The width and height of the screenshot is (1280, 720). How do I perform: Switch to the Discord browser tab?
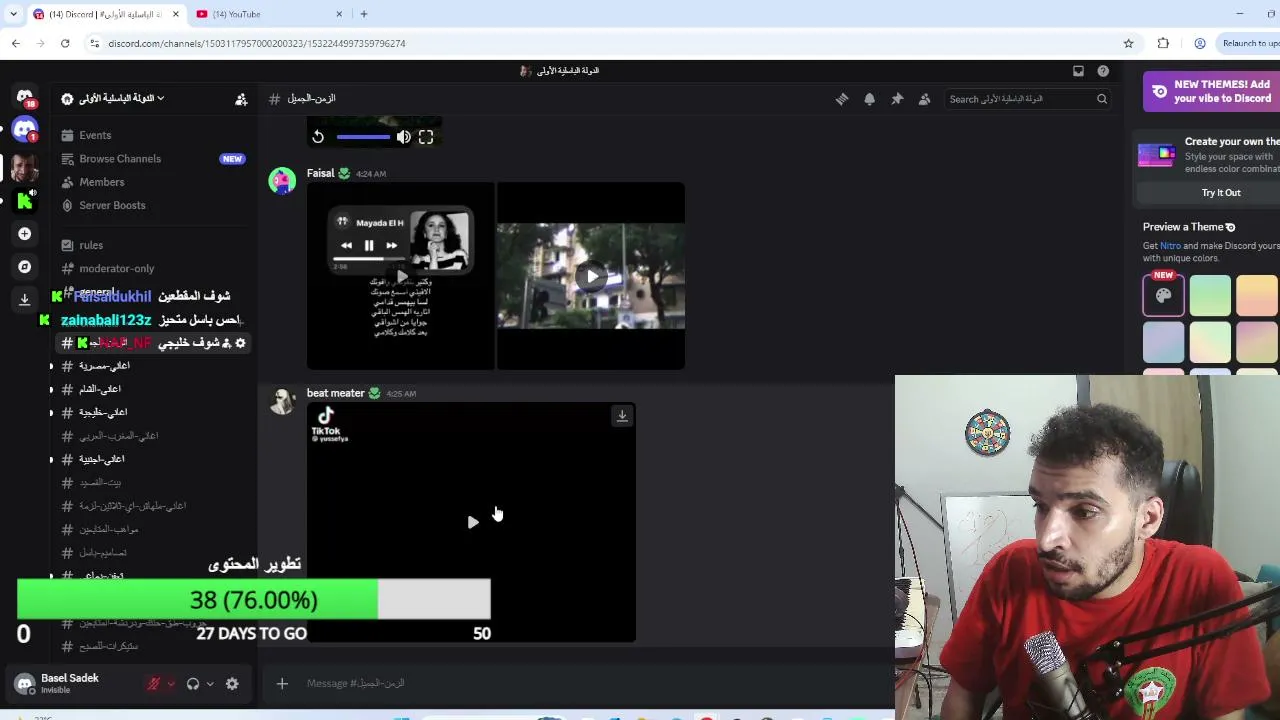pos(105,14)
